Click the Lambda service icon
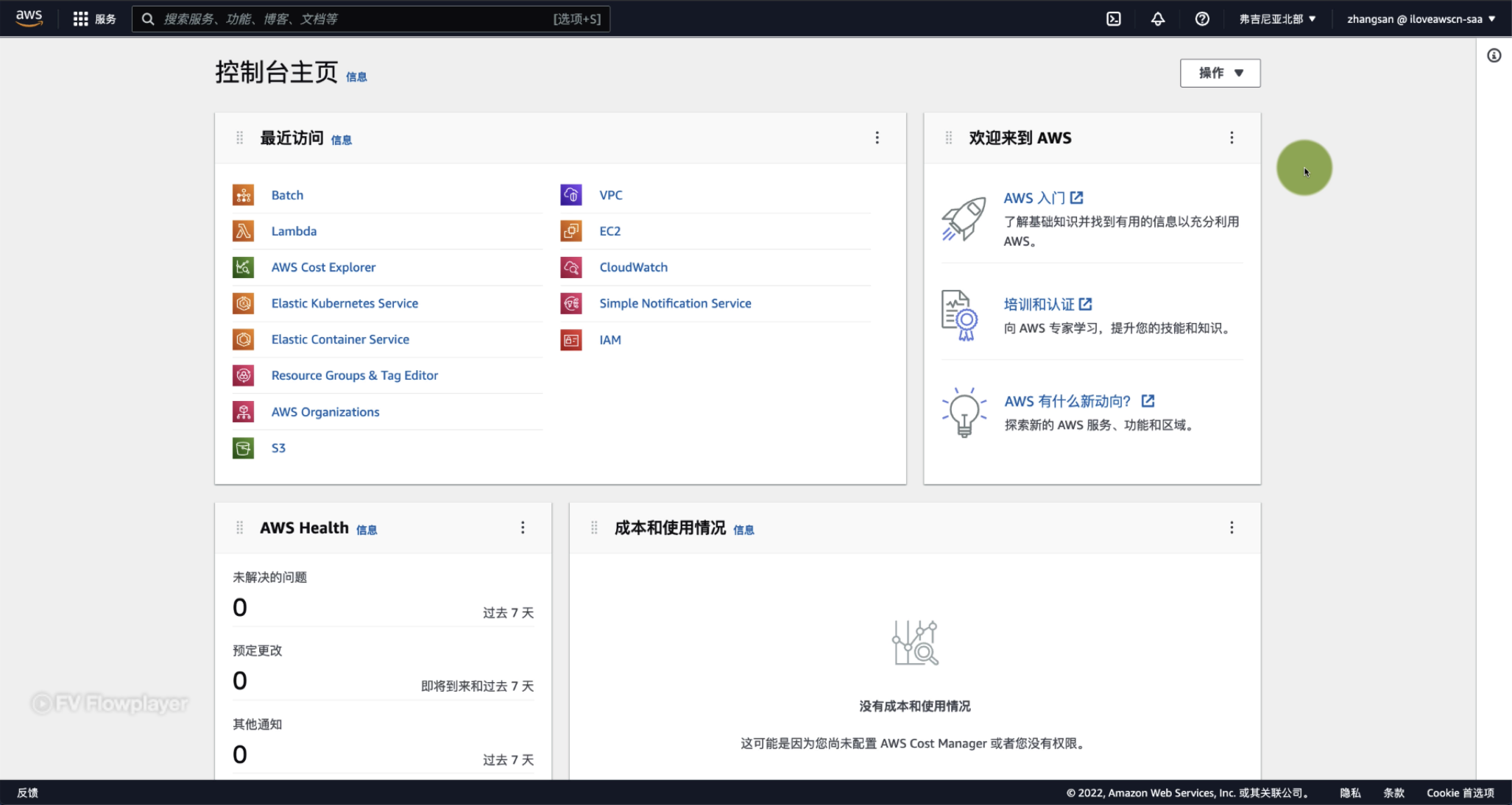Image resolution: width=1512 pixels, height=805 pixels. 244,231
